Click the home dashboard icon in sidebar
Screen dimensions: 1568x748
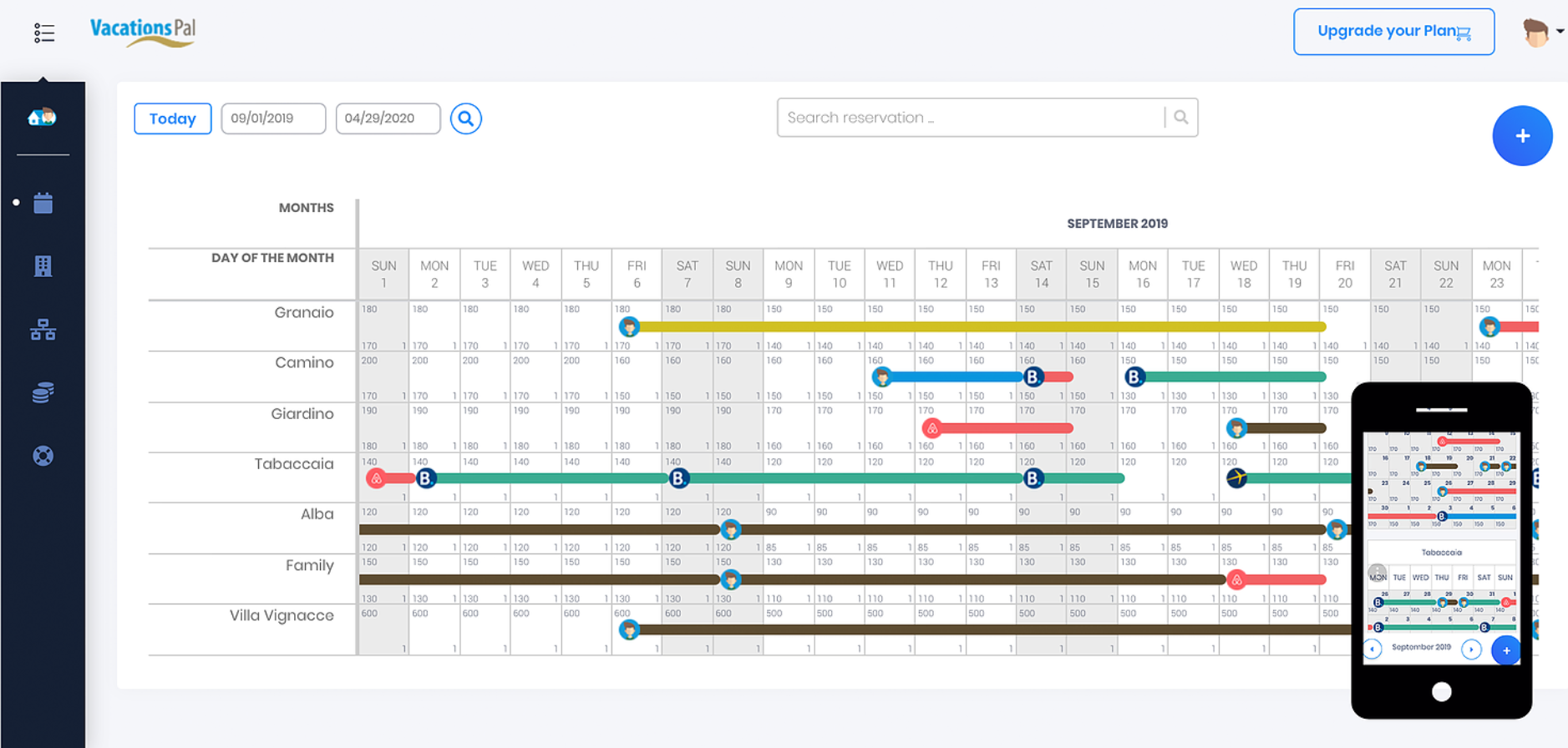pyautogui.click(x=43, y=117)
